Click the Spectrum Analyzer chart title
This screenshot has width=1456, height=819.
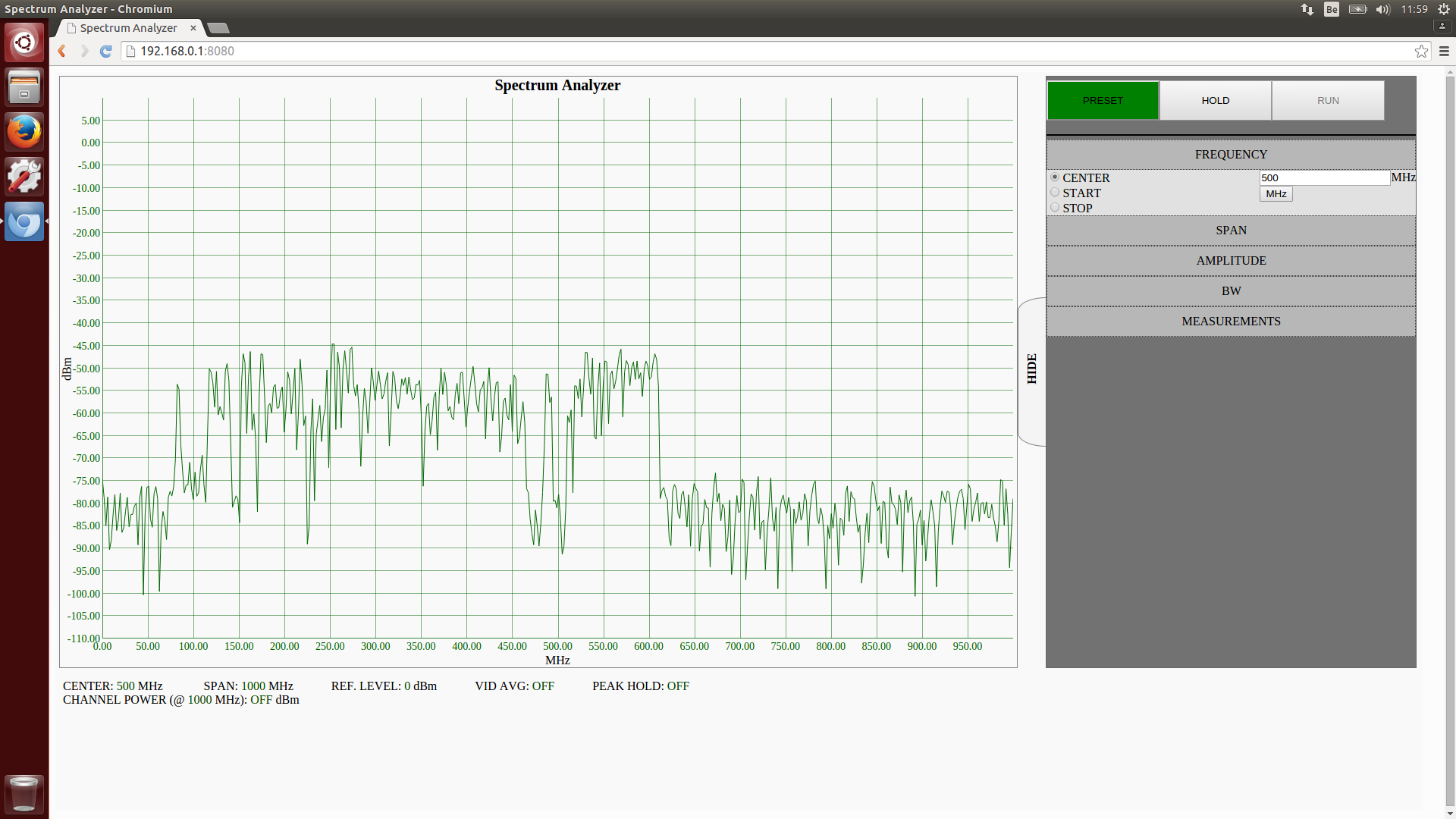pyautogui.click(x=557, y=86)
